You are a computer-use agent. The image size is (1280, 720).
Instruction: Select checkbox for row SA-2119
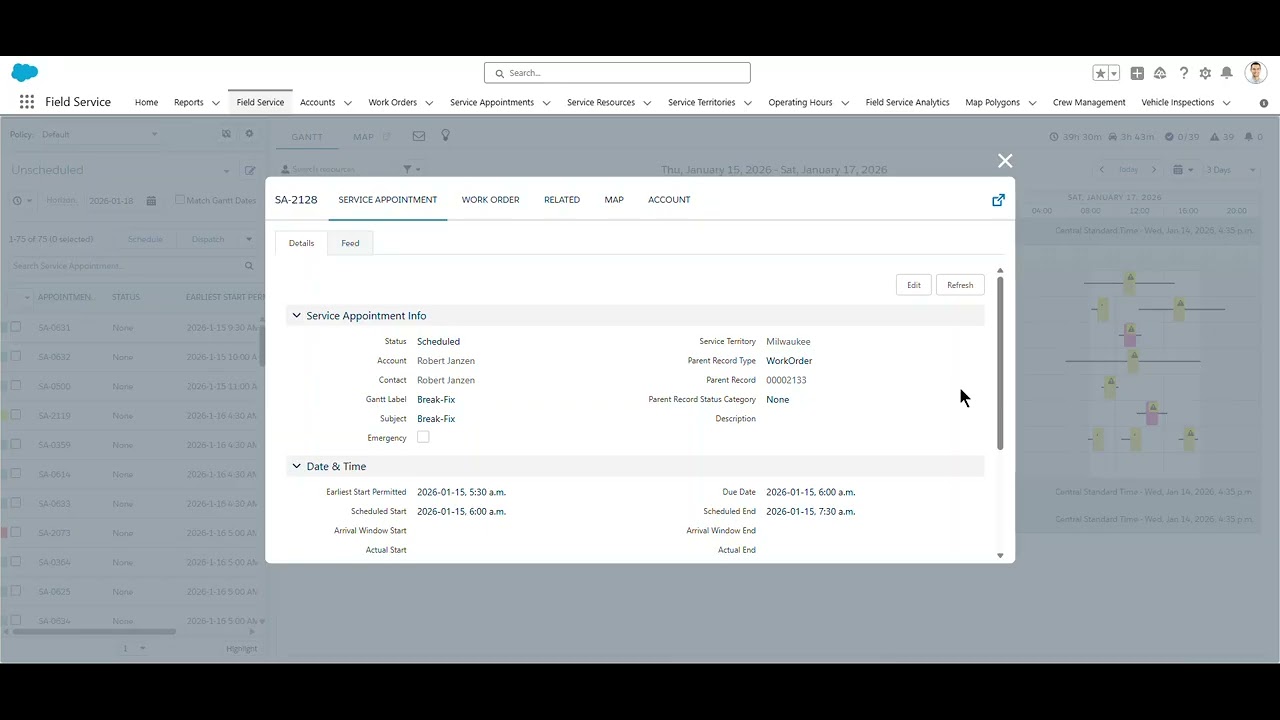(x=15, y=415)
